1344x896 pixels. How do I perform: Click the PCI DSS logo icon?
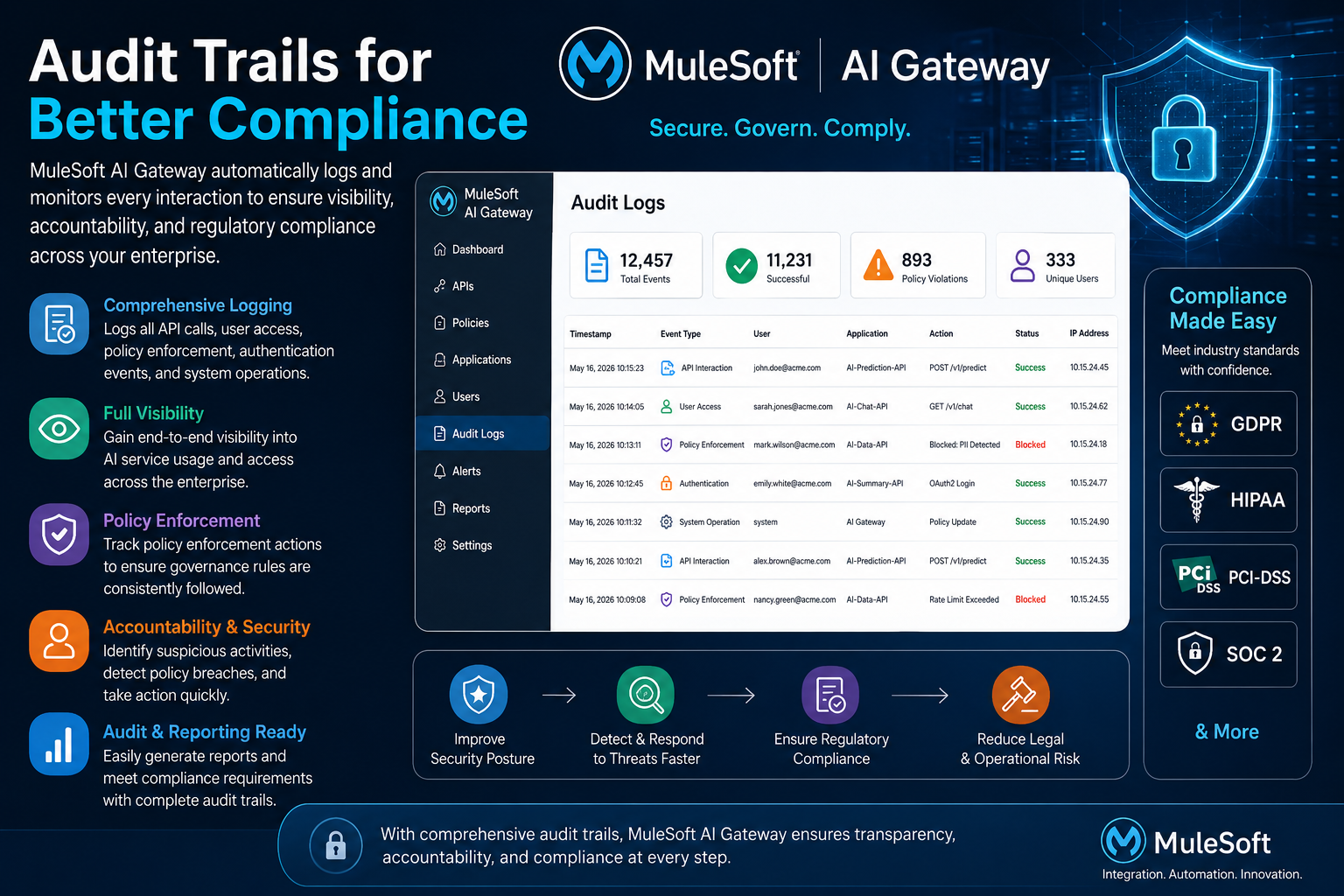click(x=1196, y=577)
